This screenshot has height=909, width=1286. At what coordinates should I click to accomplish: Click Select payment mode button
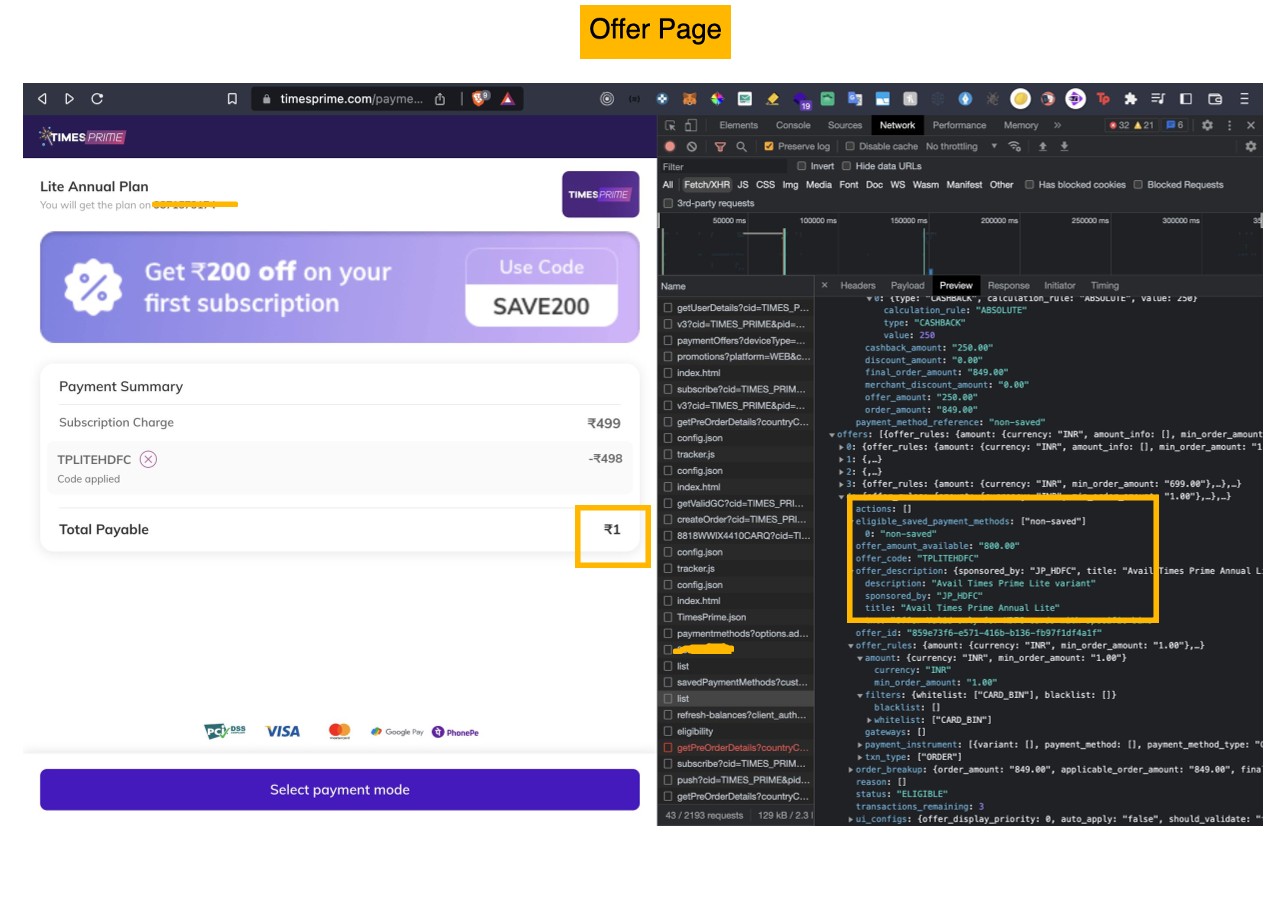[x=340, y=790]
